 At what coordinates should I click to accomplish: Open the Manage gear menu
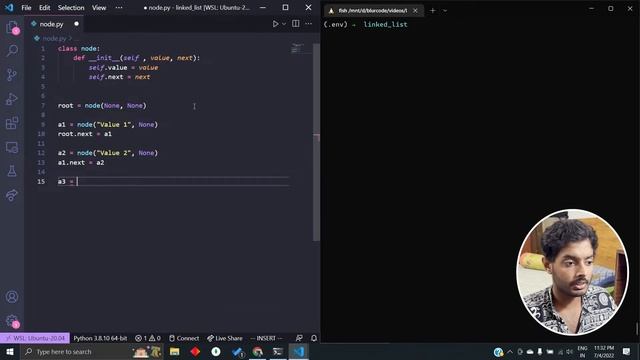point(12,321)
